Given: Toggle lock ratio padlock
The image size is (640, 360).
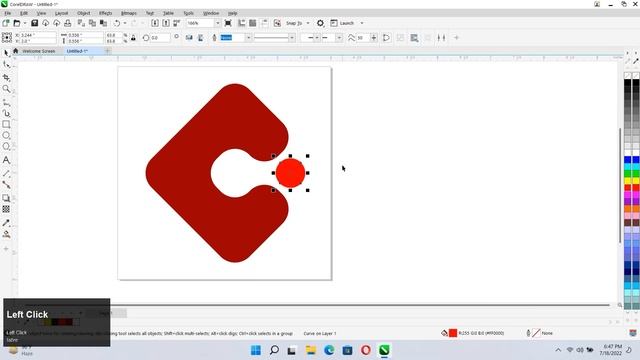Looking at the screenshot, I should click(133, 38).
